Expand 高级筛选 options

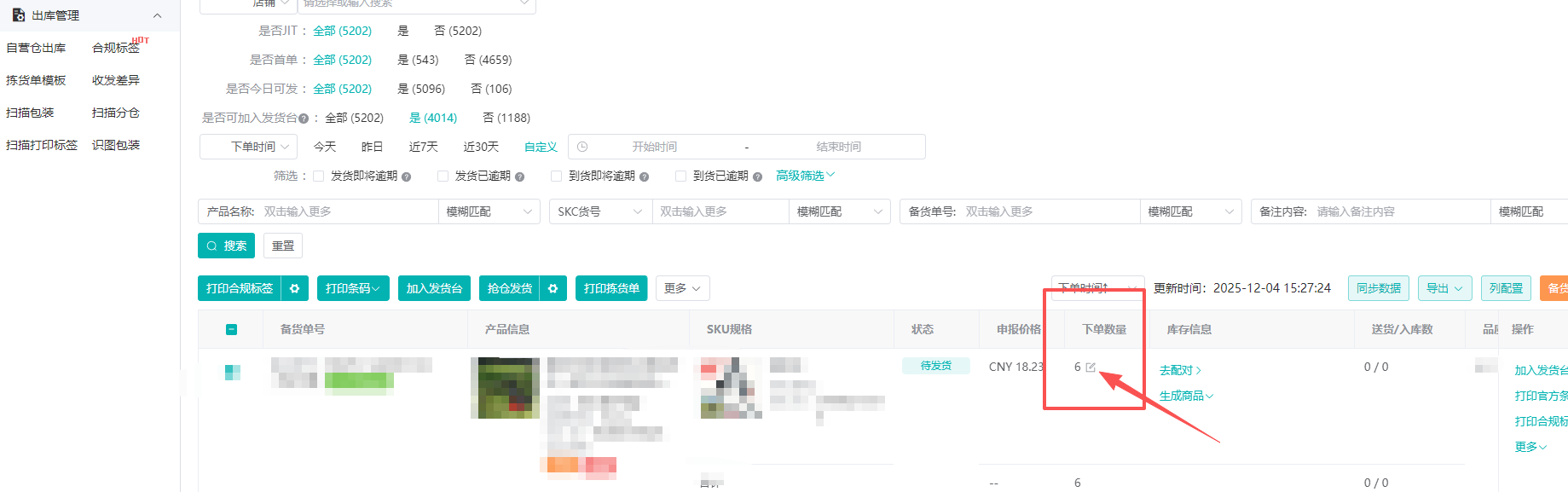[x=805, y=175]
